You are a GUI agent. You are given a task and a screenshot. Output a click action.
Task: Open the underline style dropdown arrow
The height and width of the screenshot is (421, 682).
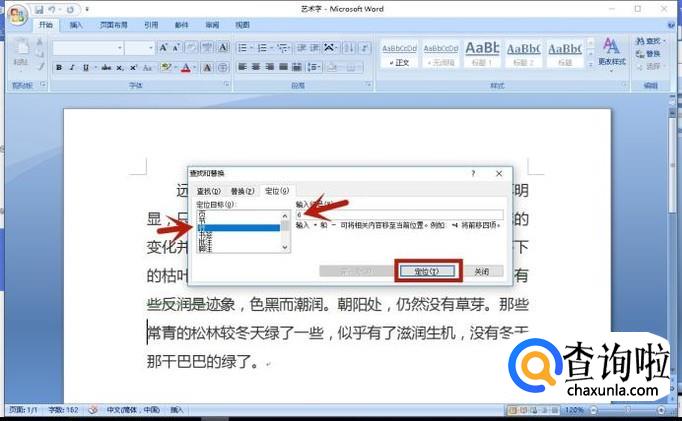tap(95, 67)
